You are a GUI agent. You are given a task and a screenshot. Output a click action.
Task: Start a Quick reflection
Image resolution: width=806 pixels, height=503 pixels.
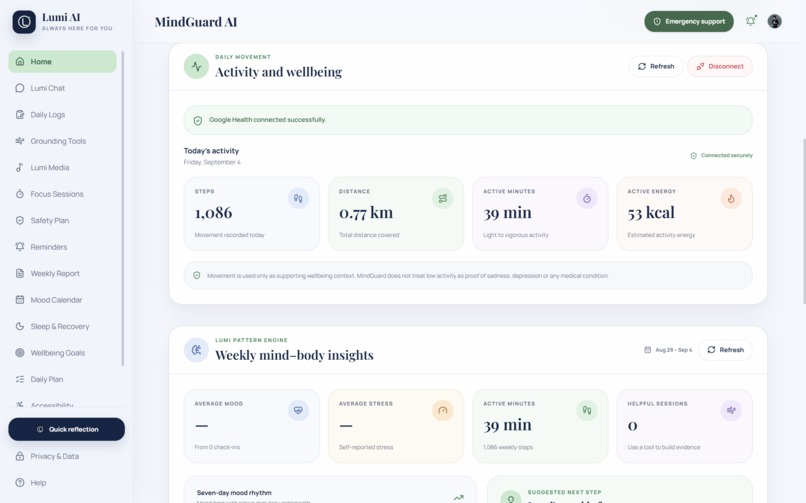66,429
